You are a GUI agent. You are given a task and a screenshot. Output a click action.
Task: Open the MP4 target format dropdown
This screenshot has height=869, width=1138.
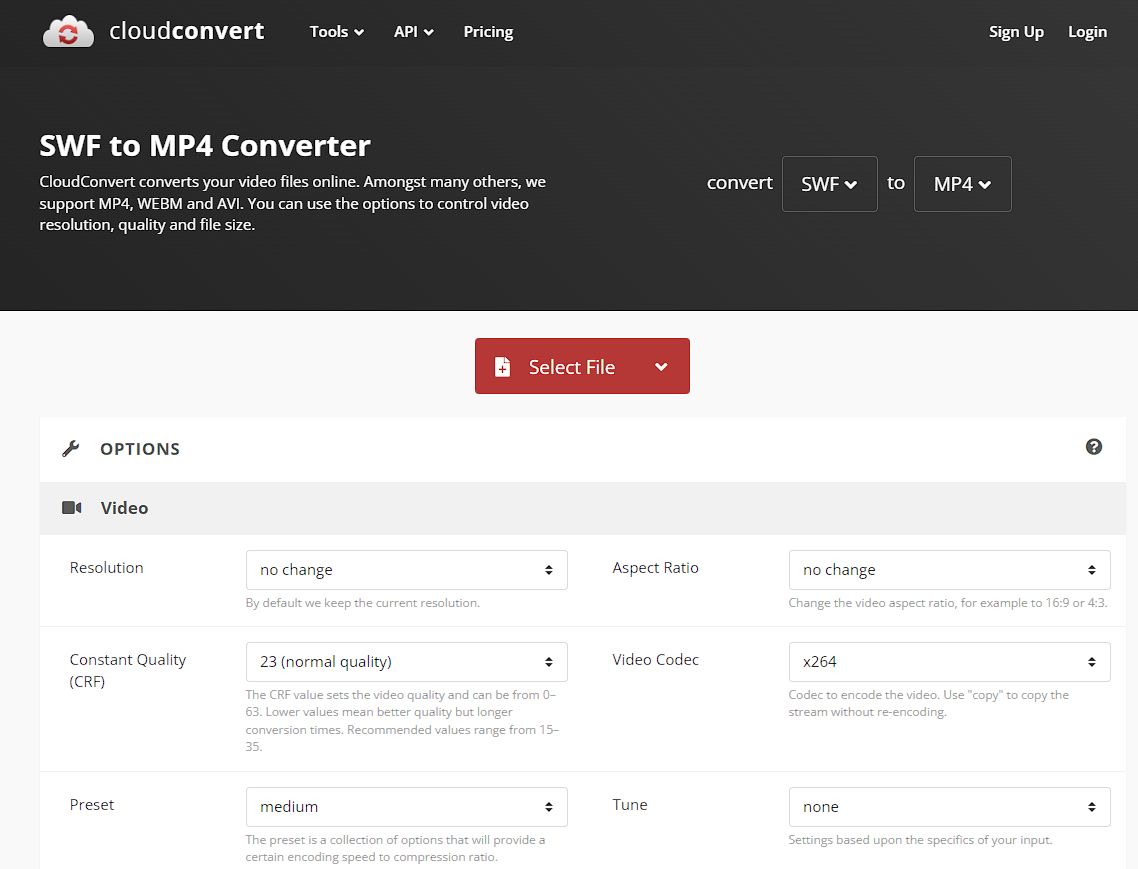pos(962,184)
